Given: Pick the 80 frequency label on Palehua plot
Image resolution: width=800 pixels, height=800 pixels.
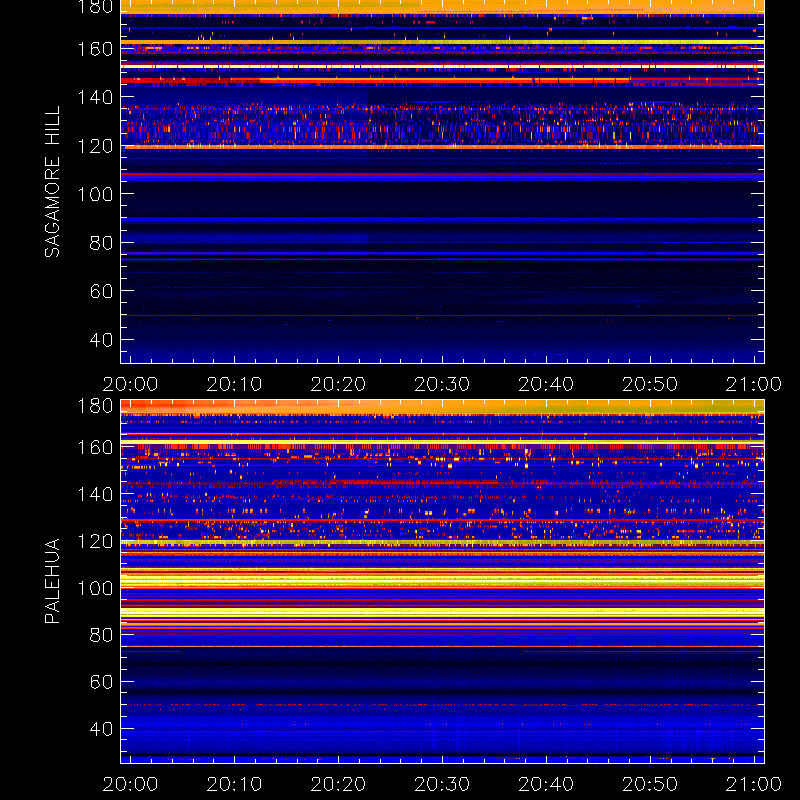Looking at the screenshot, I should [x=101, y=635].
